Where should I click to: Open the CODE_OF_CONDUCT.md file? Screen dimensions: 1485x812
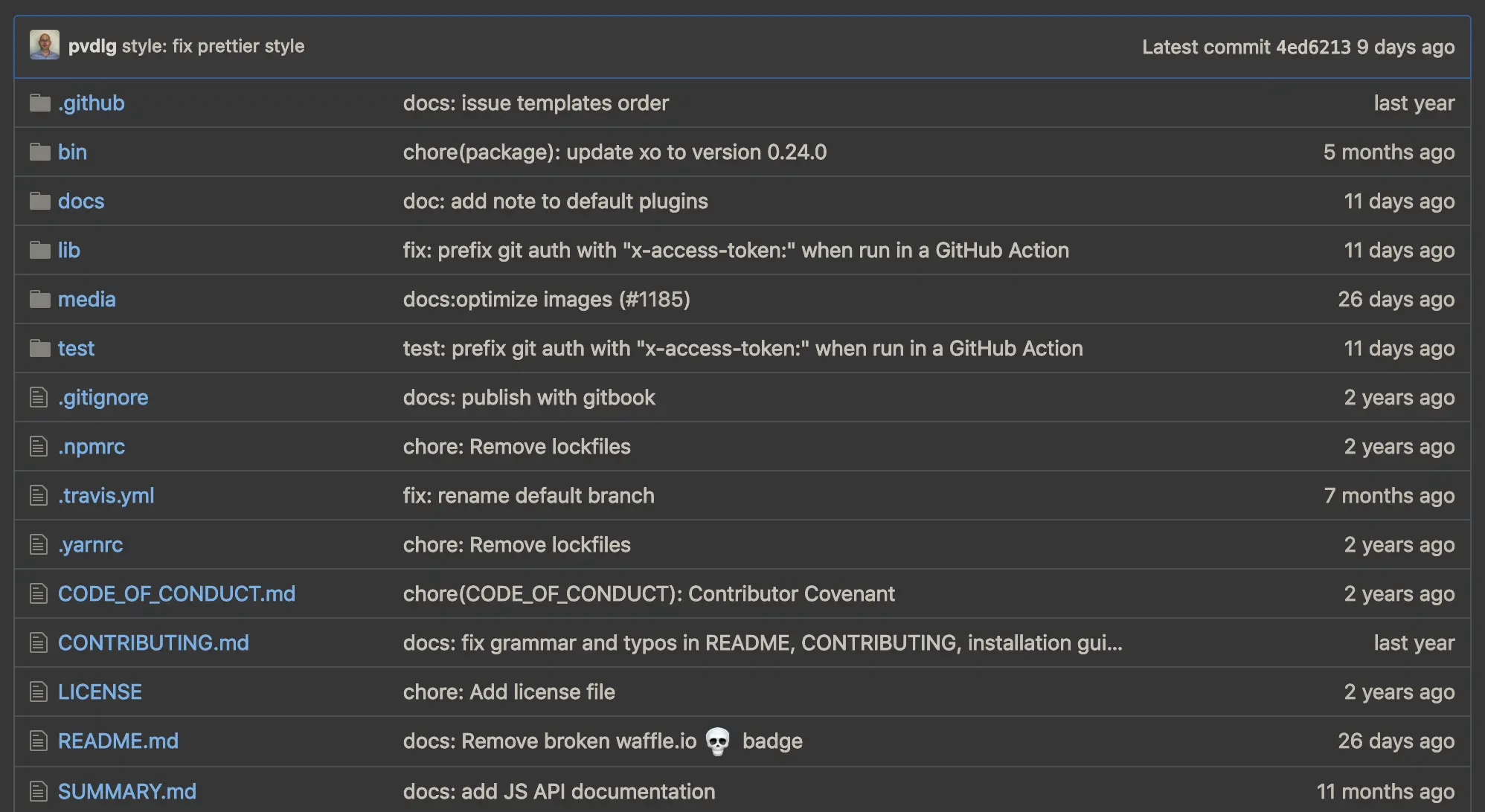tap(176, 593)
